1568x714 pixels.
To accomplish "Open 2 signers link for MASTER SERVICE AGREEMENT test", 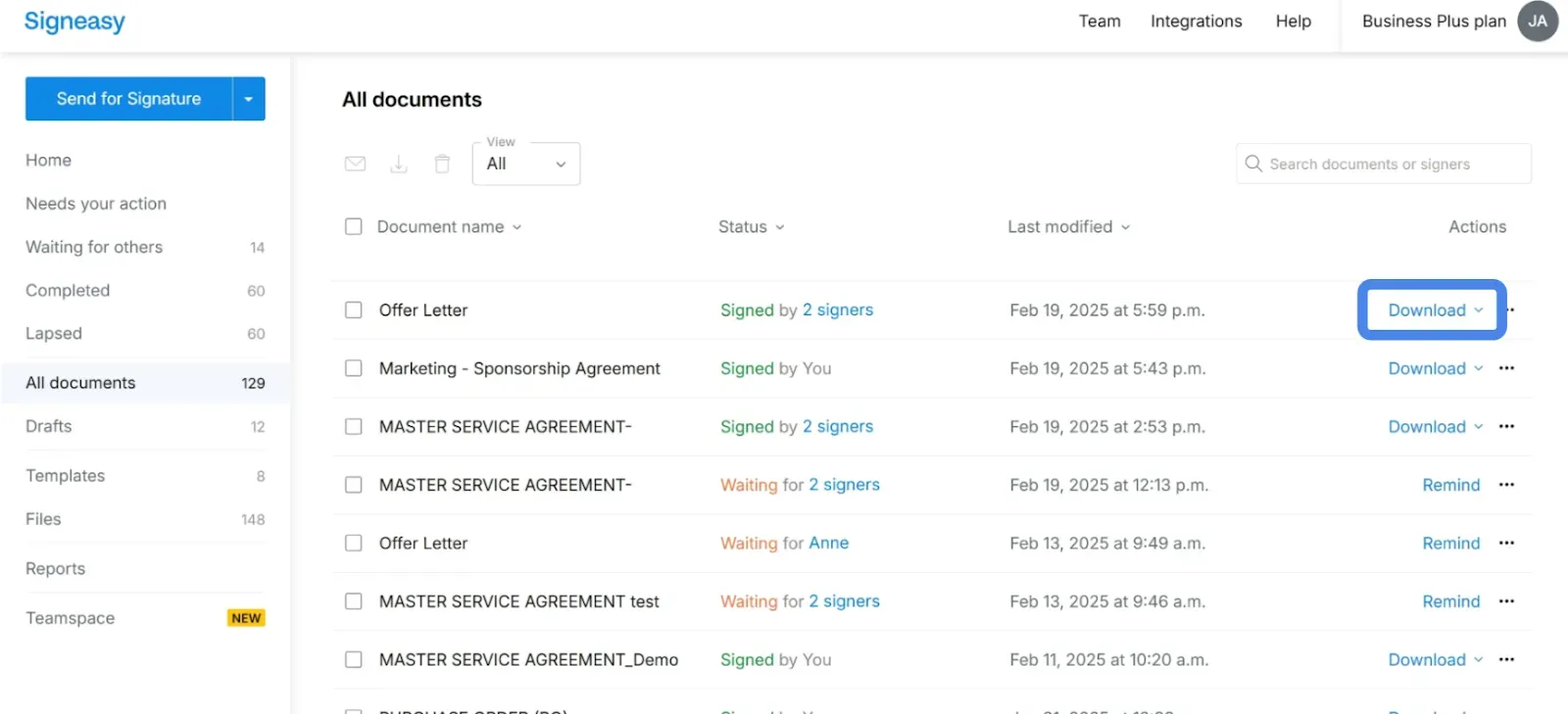I will pos(844,601).
